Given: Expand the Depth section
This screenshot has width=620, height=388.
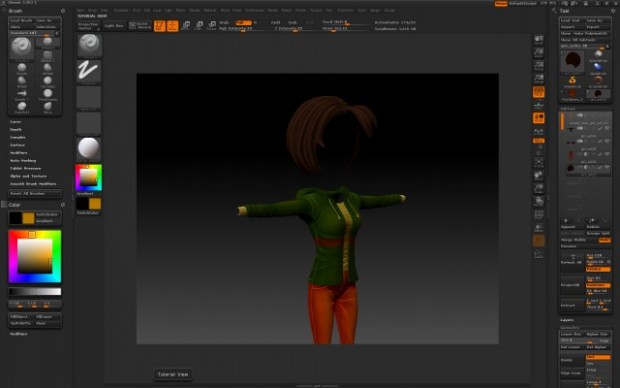Looking at the screenshot, I should (x=16, y=130).
